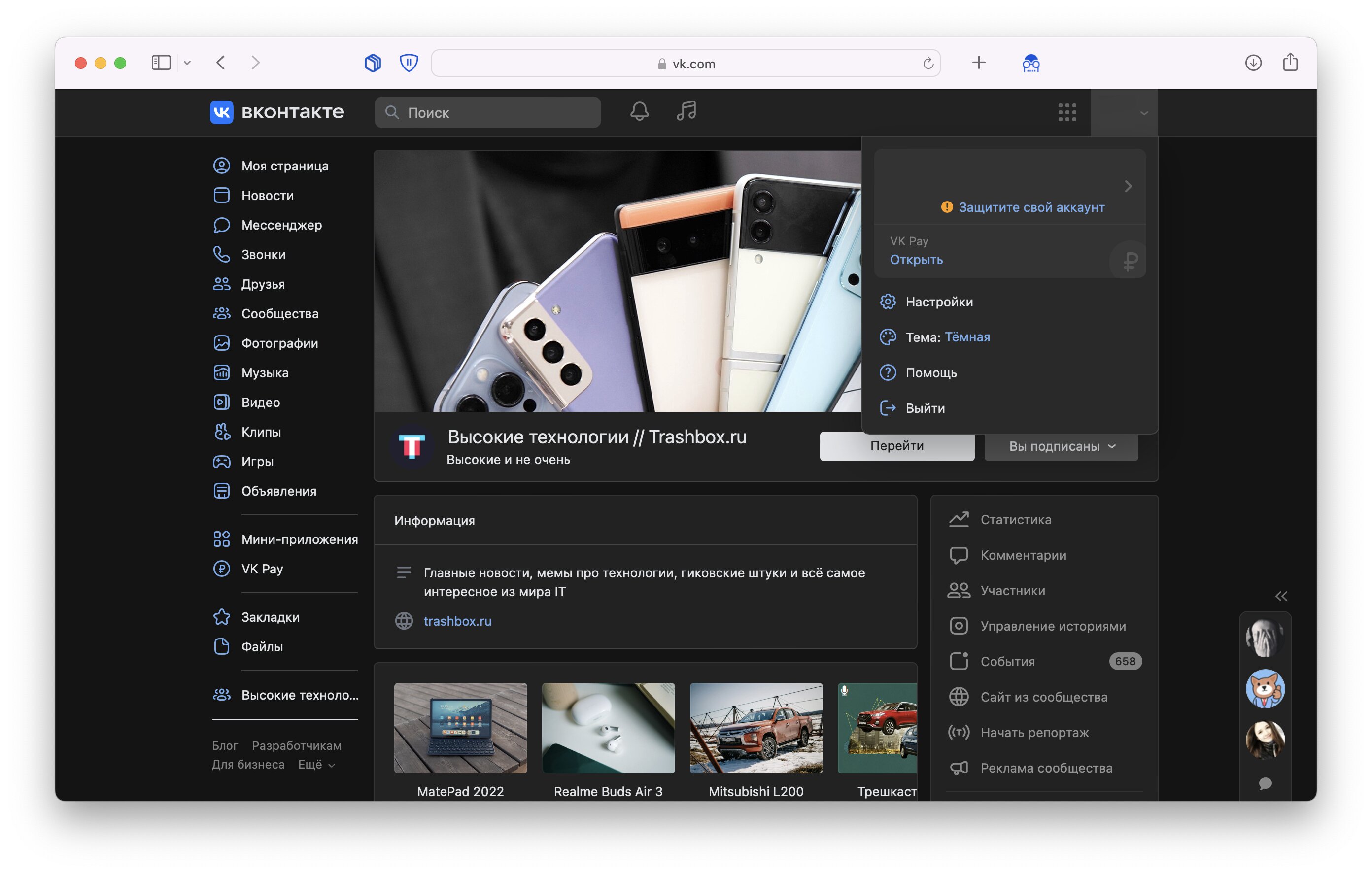Click Для бизнеса footer link
This screenshot has height=874, width=1372.
pyautogui.click(x=248, y=765)
